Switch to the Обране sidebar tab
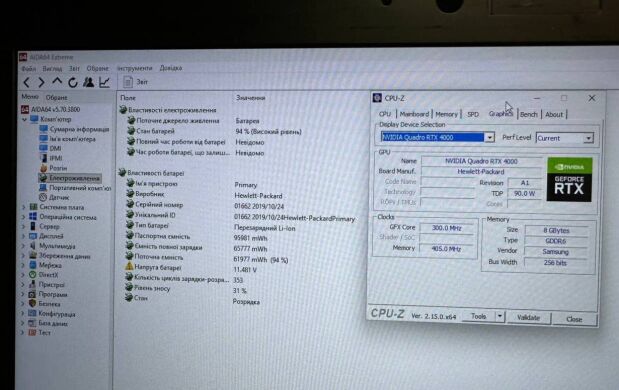The width and height of the screenshot is (619, 390). (56, 97)
